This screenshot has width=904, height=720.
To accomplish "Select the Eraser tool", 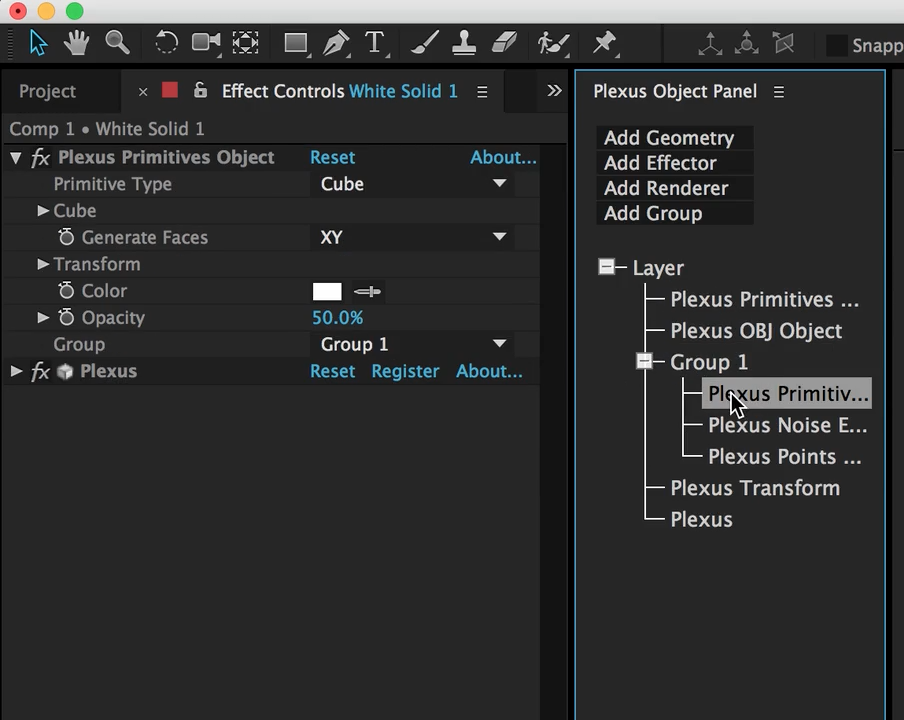I will [x=504, y=43].
